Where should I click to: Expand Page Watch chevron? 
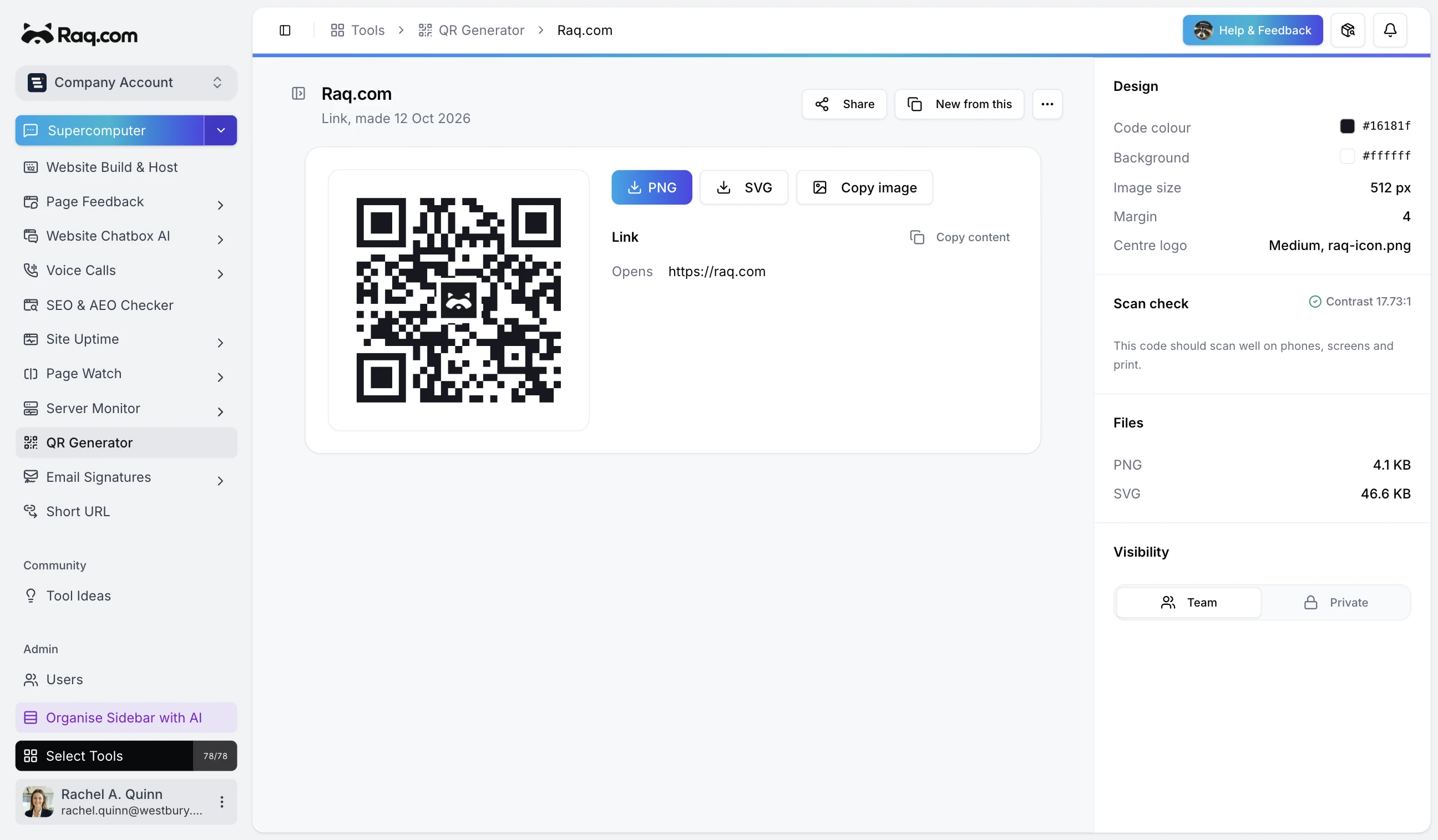220,377
